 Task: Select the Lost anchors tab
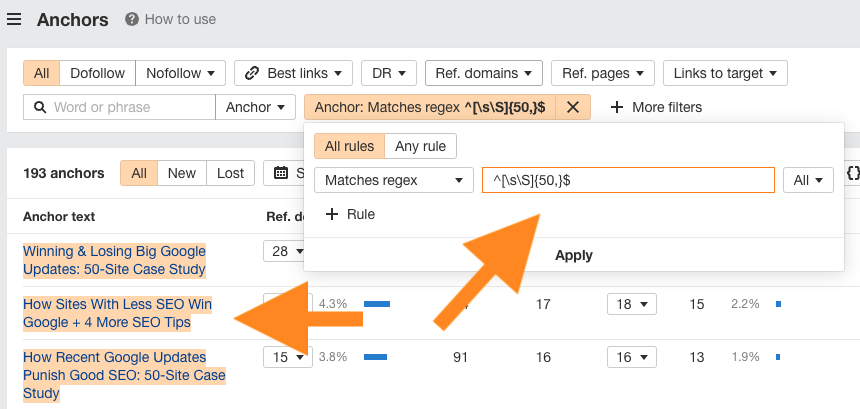click(230, 173)
